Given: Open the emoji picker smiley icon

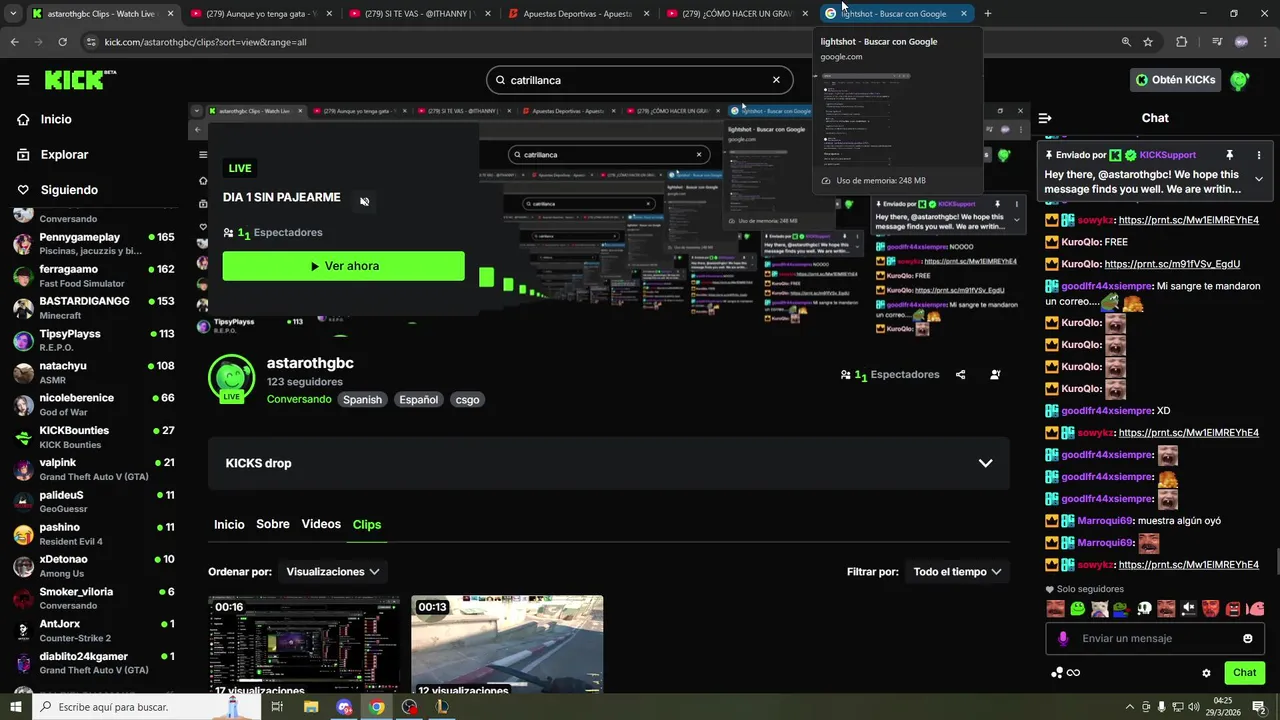Looking at the screenshot, I should (x=1248, y=638).
